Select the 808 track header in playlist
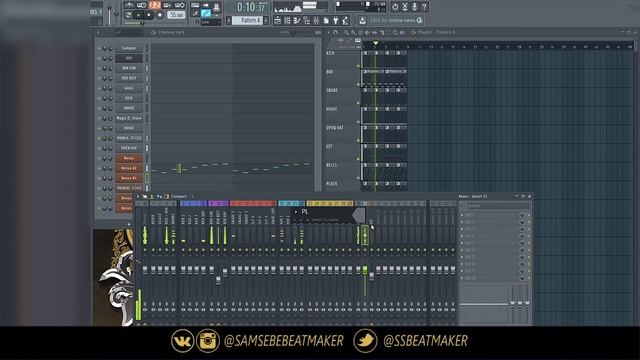This screenshot has height=360, width=640. click(x=342, y=78)
